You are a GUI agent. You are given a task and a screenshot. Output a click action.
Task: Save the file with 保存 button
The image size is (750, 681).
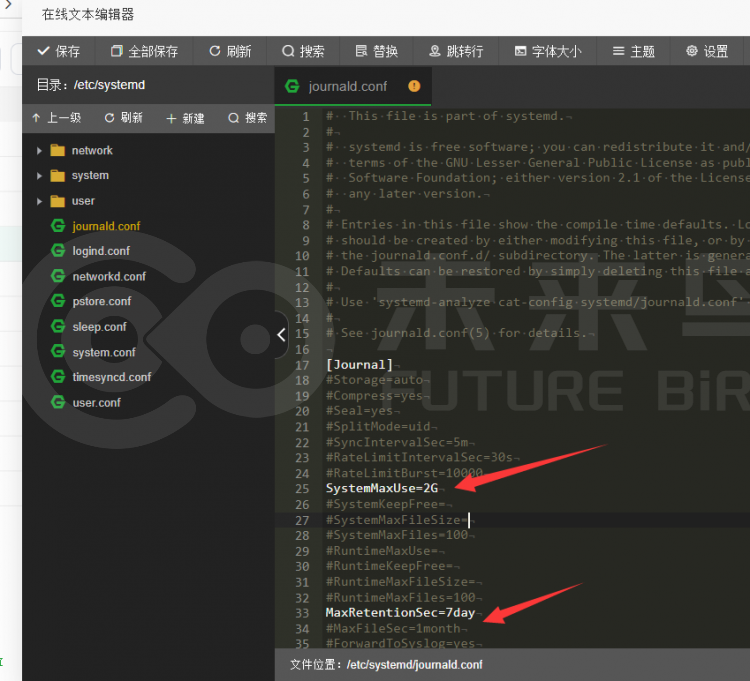(x=58, y=51)
